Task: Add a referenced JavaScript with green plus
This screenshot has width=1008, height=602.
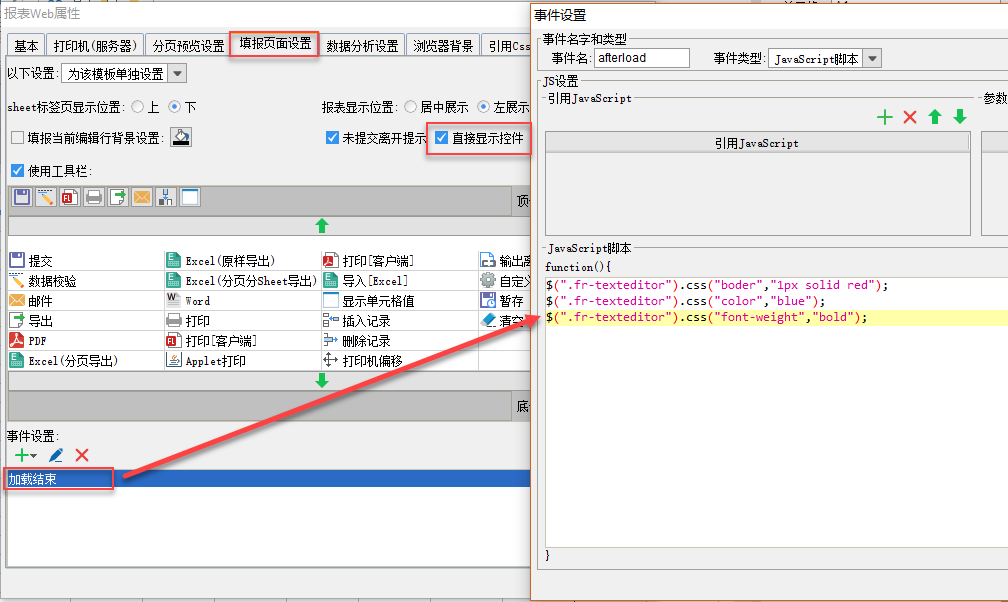Action: click(885, 117)
